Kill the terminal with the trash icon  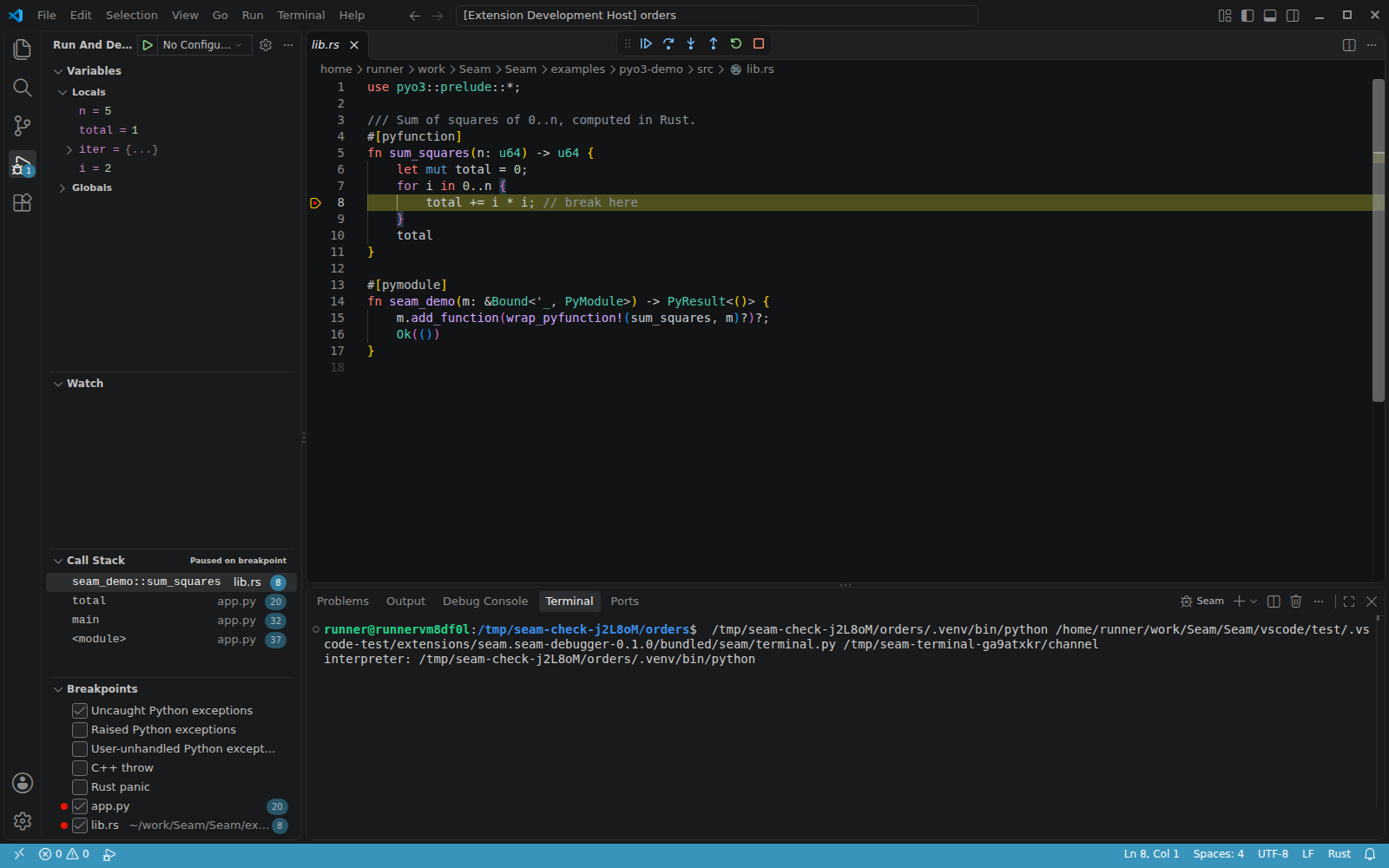[x=1296, y=602]
